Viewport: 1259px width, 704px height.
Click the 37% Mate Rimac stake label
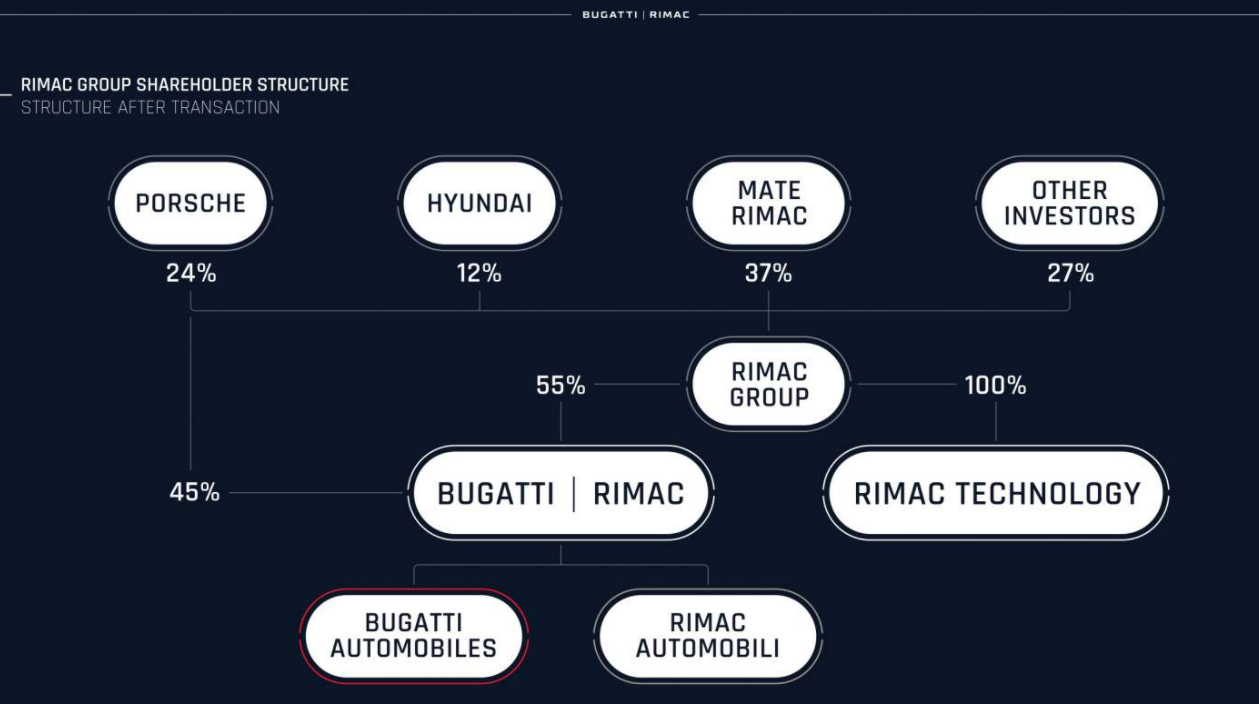click(768, 273)
